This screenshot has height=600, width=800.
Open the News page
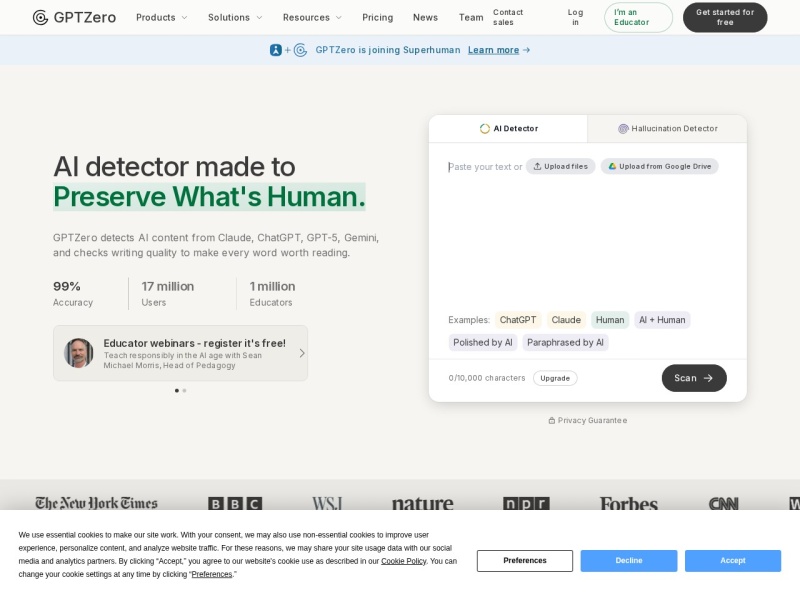pos(426,17)
